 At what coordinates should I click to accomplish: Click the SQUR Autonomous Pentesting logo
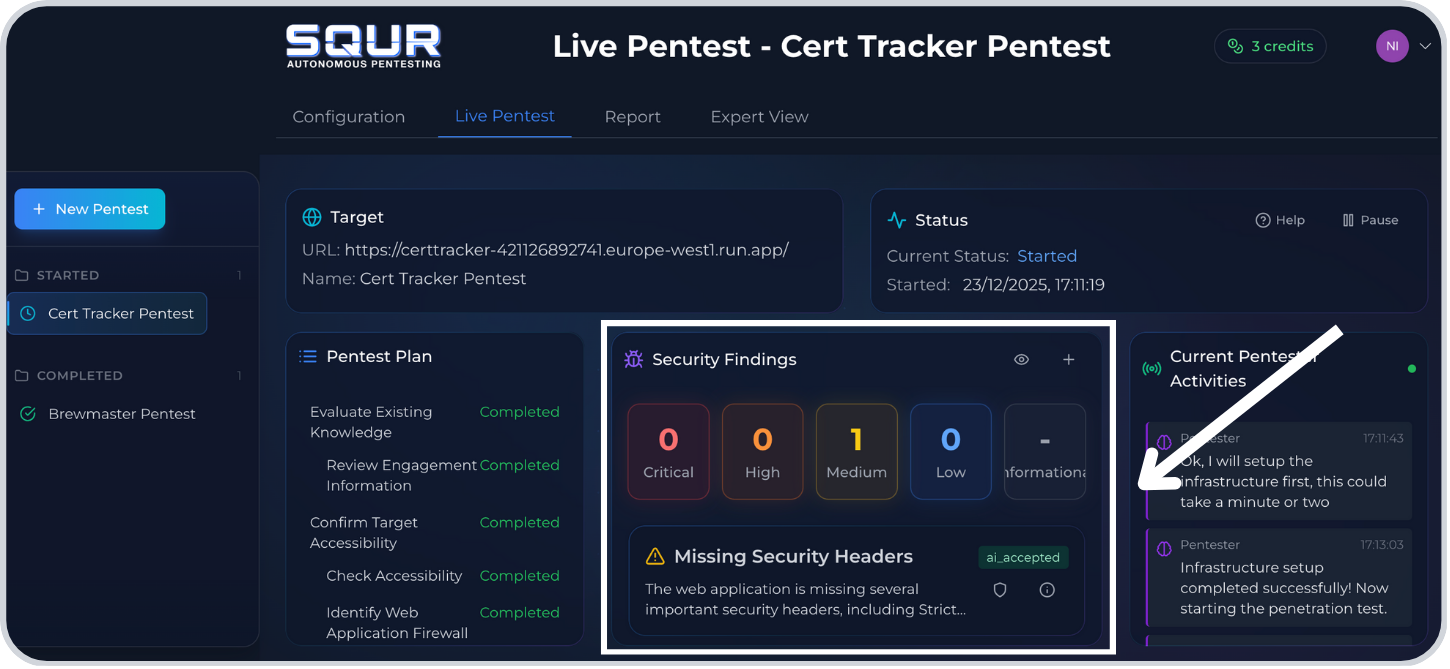click(363, 46)
